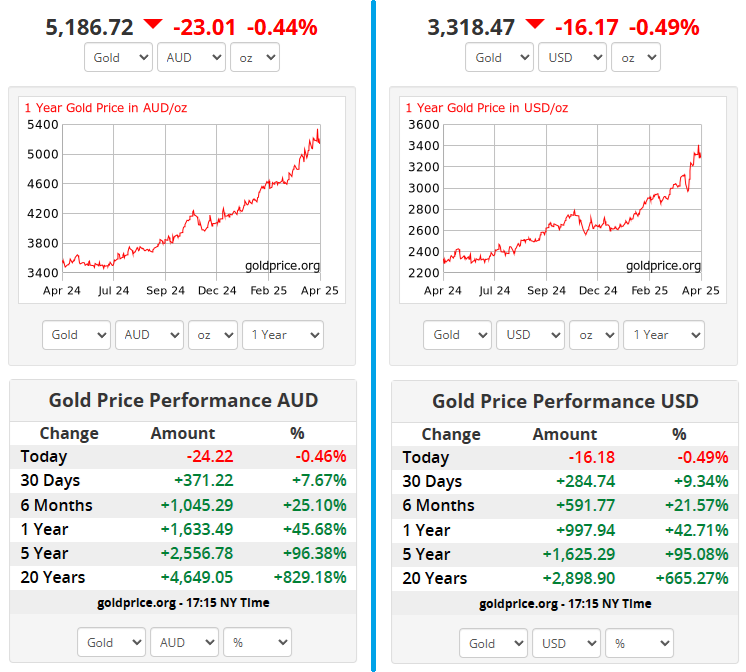Select the 5 Year row in USD table
Screen dimensions: 746x672
565,554
